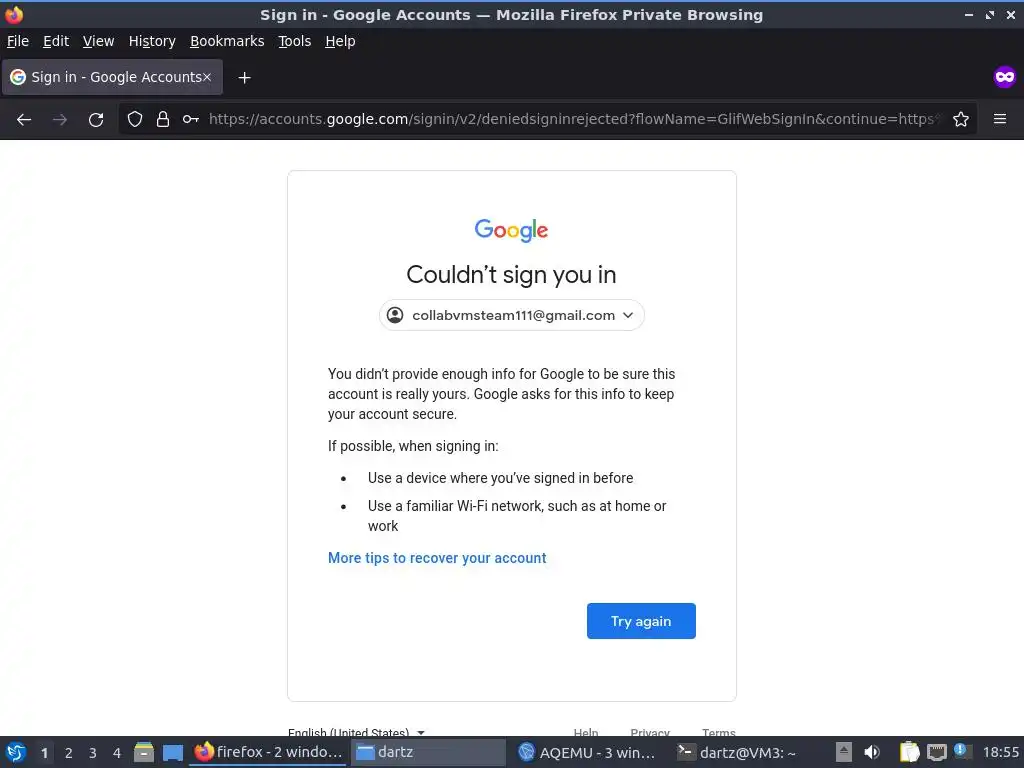Viewport: 1024px width, 768px height.
Task: Close the Sign in - Google Accounts tab
Action: point(207,77)
